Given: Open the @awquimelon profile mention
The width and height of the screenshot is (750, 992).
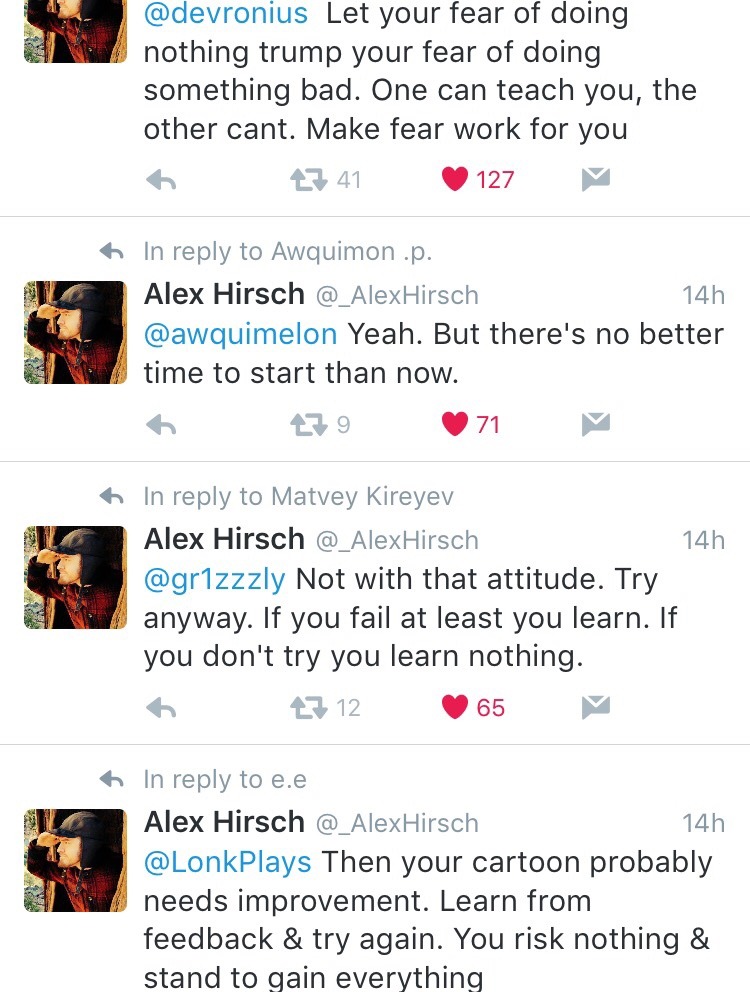Looking at the screenshot, I should tap(240, 334).
